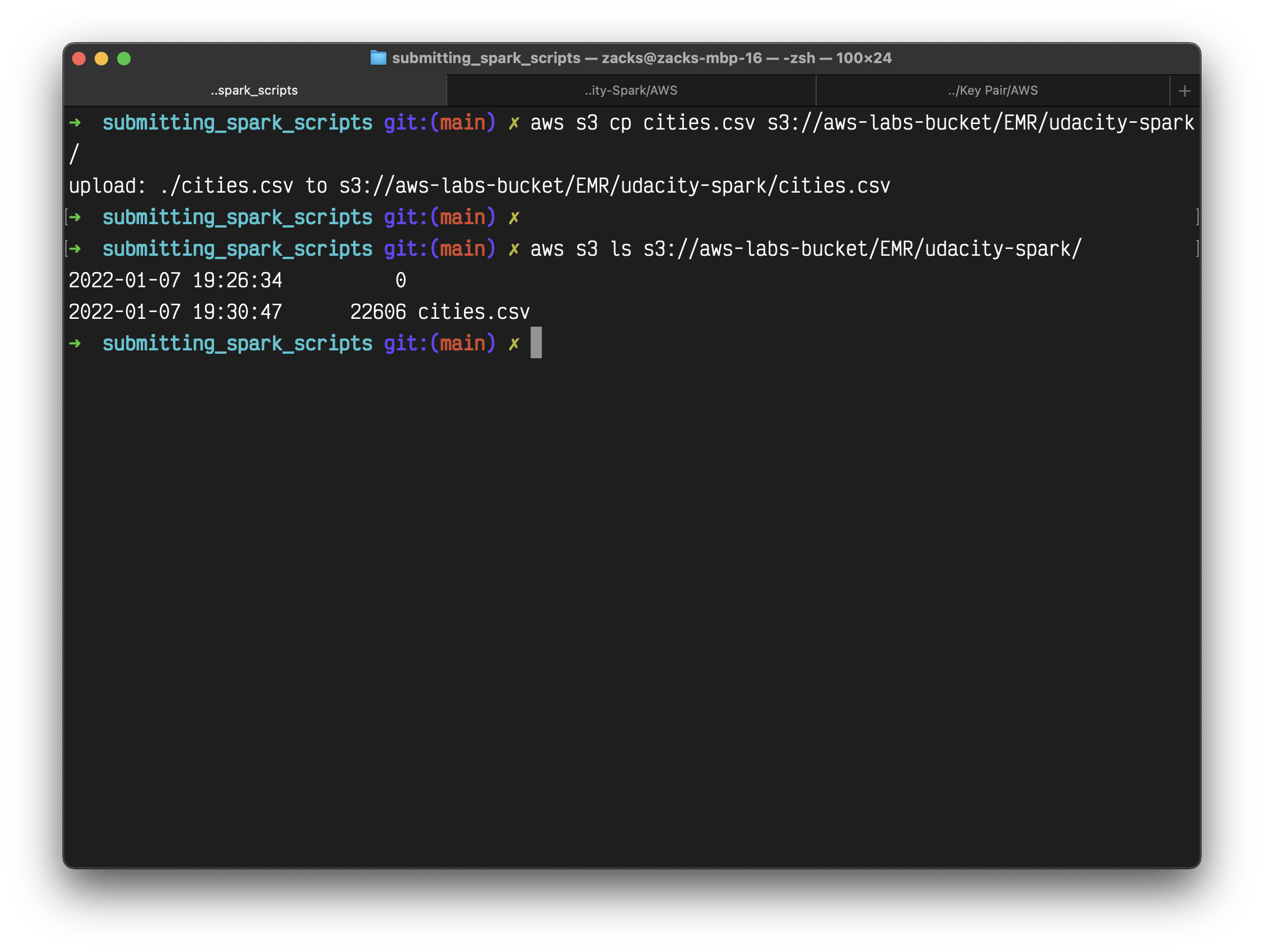Click the right bracket mark beside ls command
Viewport: 1264px width, 952px height.
[x=1196, y=248]
